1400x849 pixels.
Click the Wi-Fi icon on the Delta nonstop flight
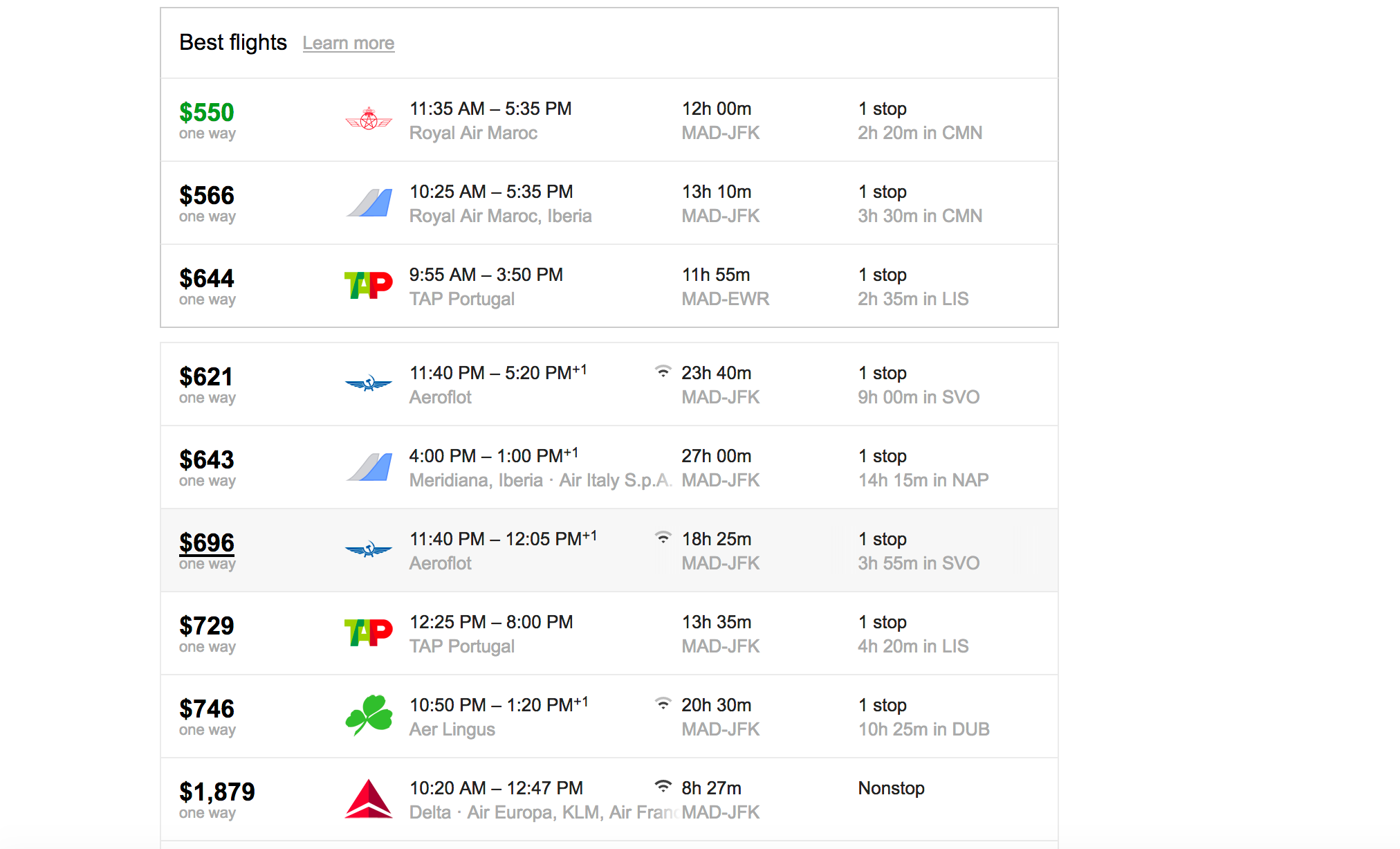pos(663,786)
